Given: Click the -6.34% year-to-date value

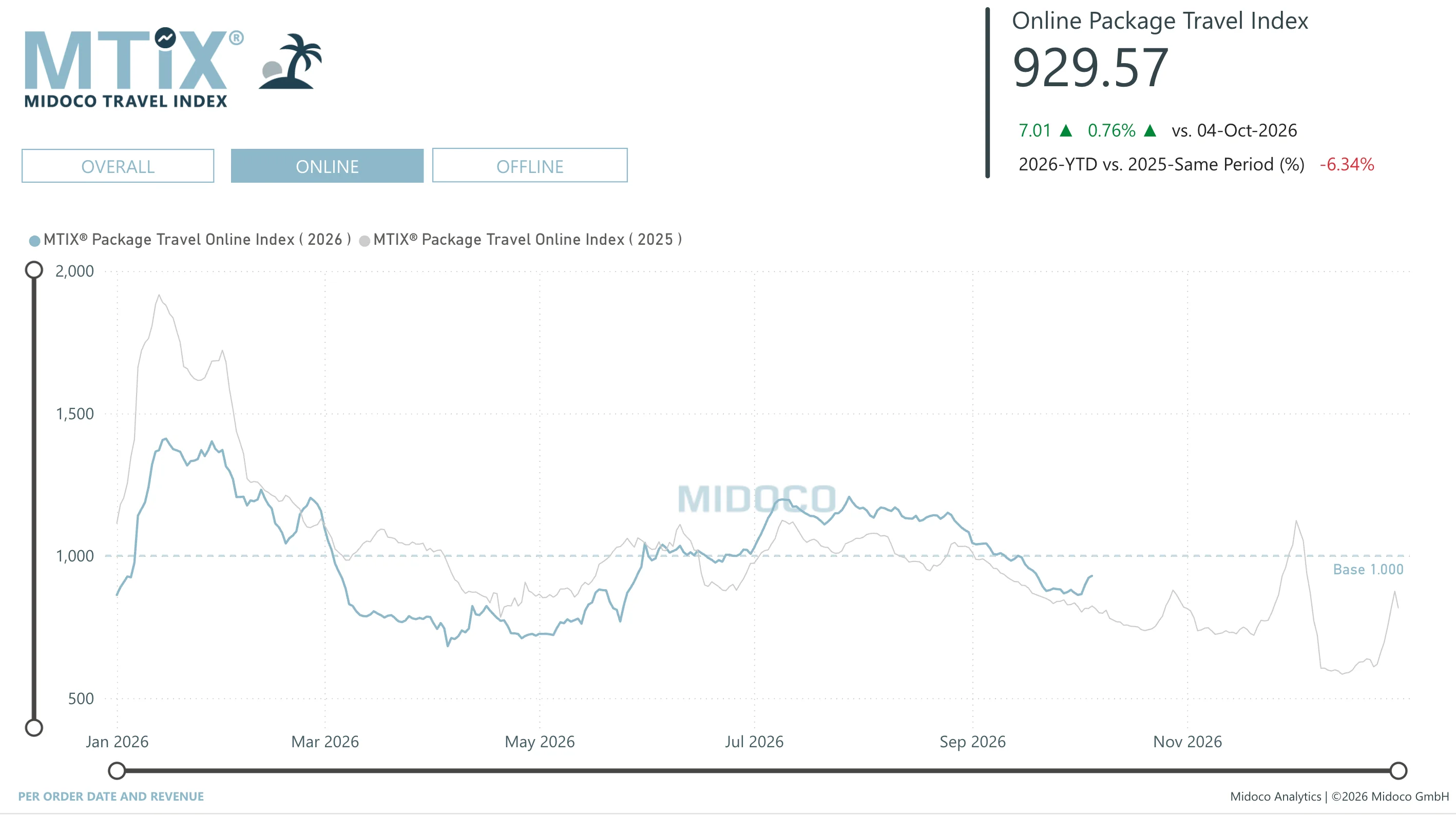Looking at the screenshot, I should pyautogui.click(x=1347, y=164).
